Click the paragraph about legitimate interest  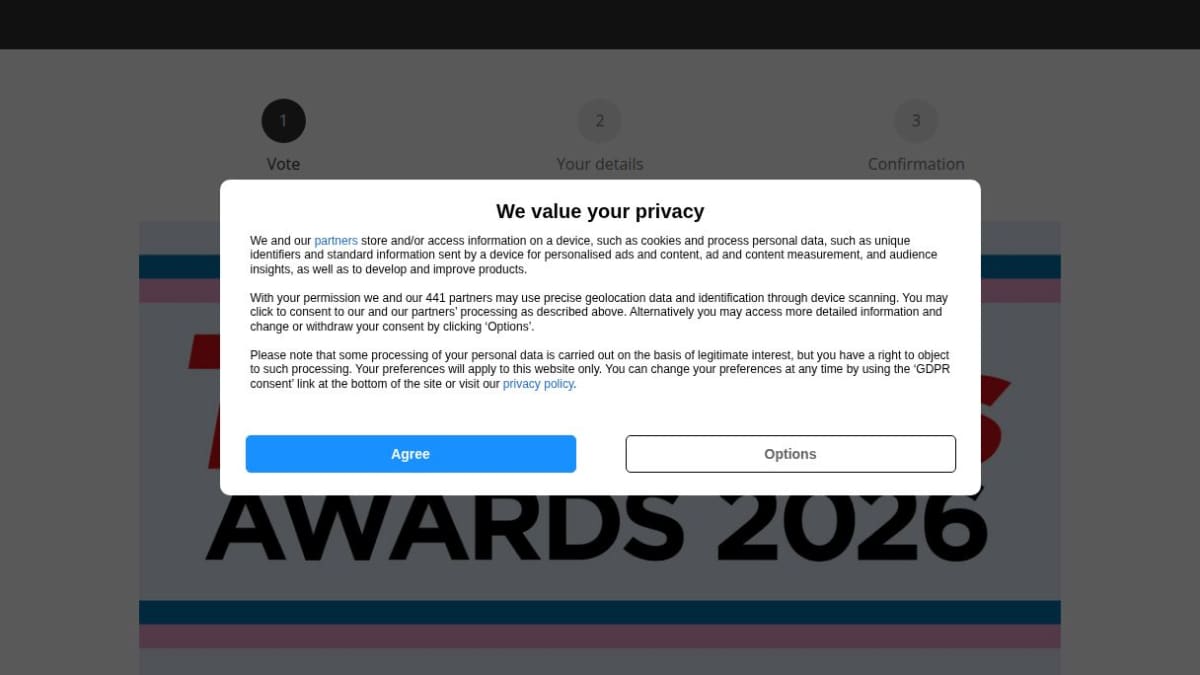(x=599, y=370)
